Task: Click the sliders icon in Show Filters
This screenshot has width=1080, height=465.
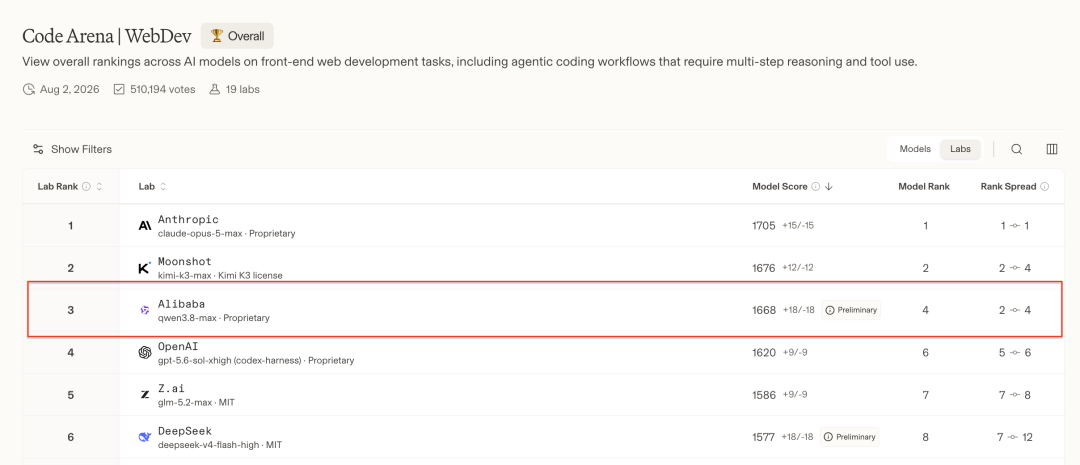Action: (38, 149)
